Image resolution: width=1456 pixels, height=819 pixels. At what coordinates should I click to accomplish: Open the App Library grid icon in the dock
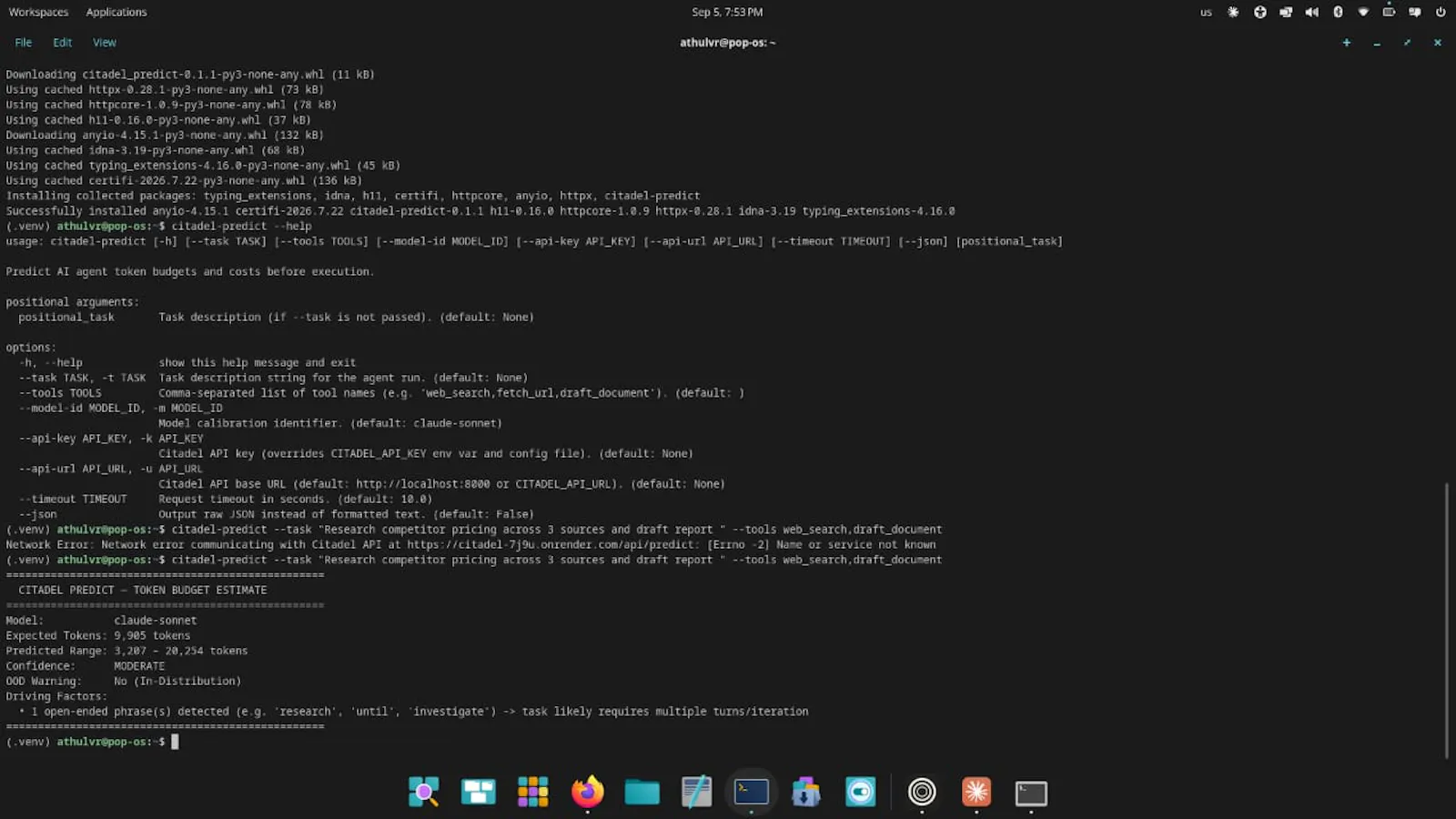tap(532, 792)
